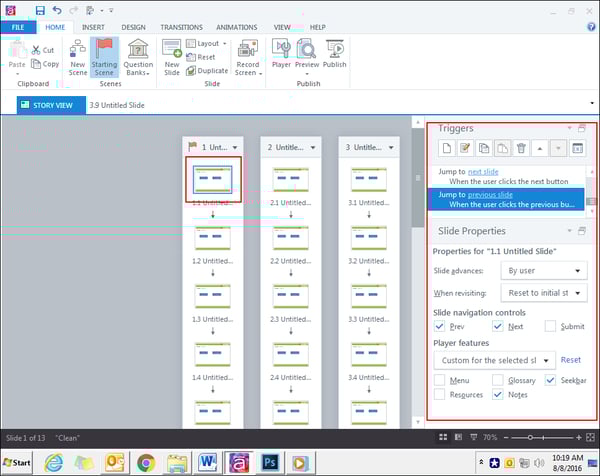Disable the Seekbar player feature

tap(550, 380)
